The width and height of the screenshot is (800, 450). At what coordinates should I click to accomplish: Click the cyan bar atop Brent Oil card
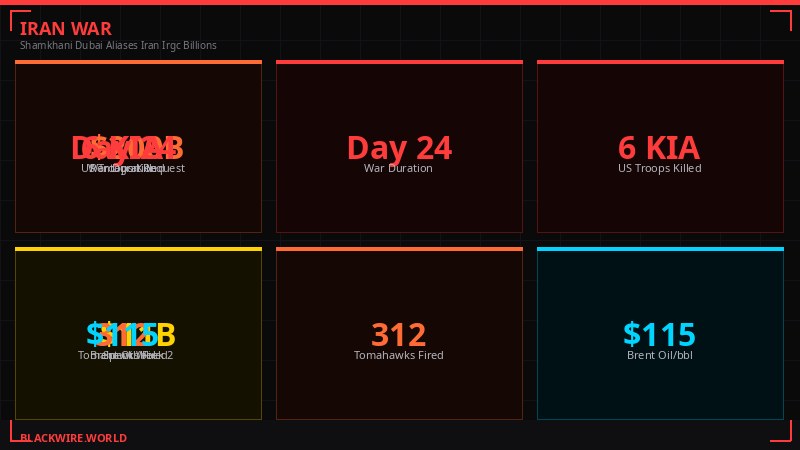click(660, 249)
